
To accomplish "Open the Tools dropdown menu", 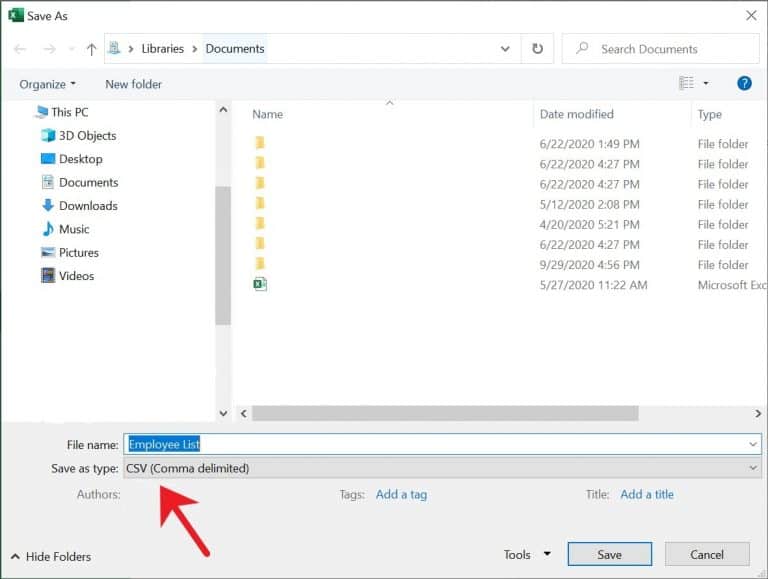I will coord(527,555).
